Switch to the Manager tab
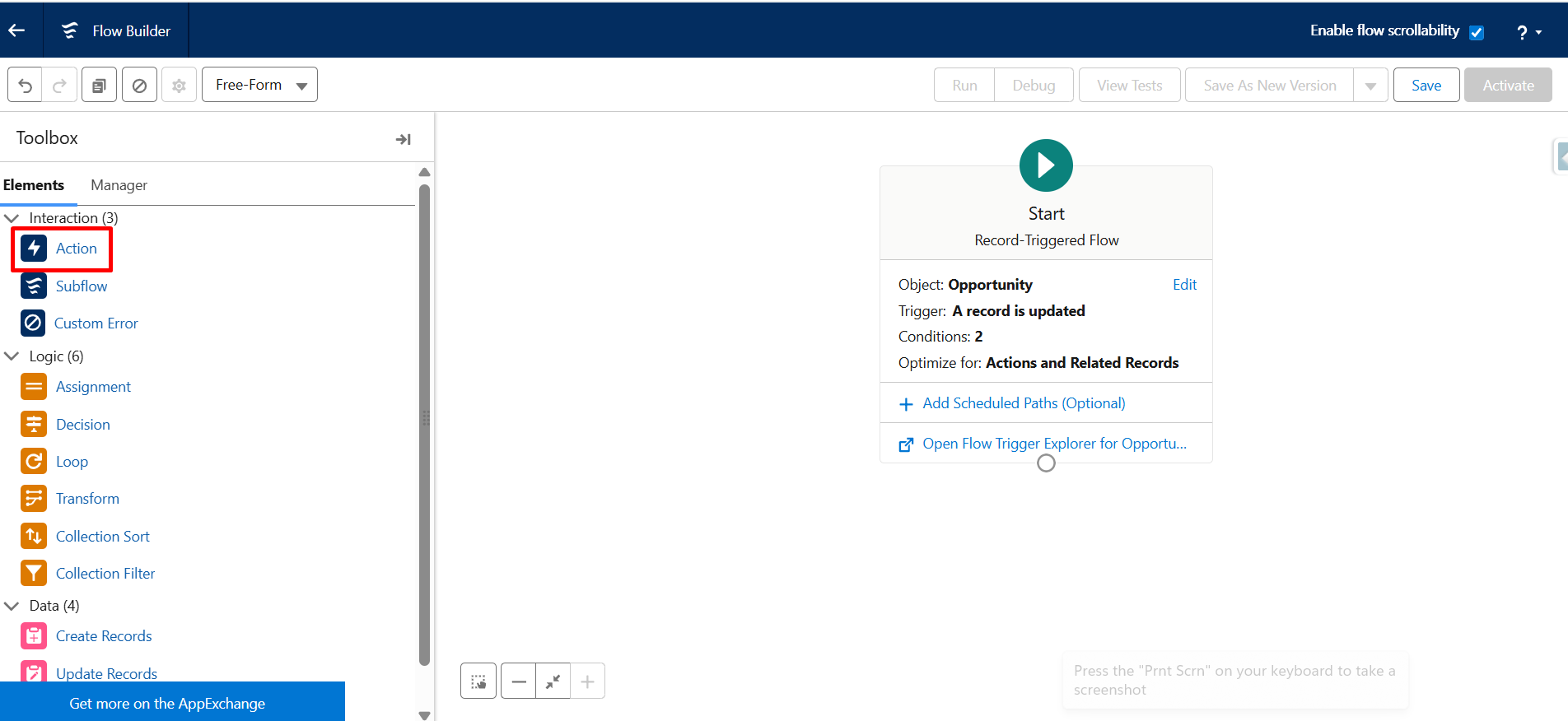Screen dimensions: 1568x721 coord(119,185)
